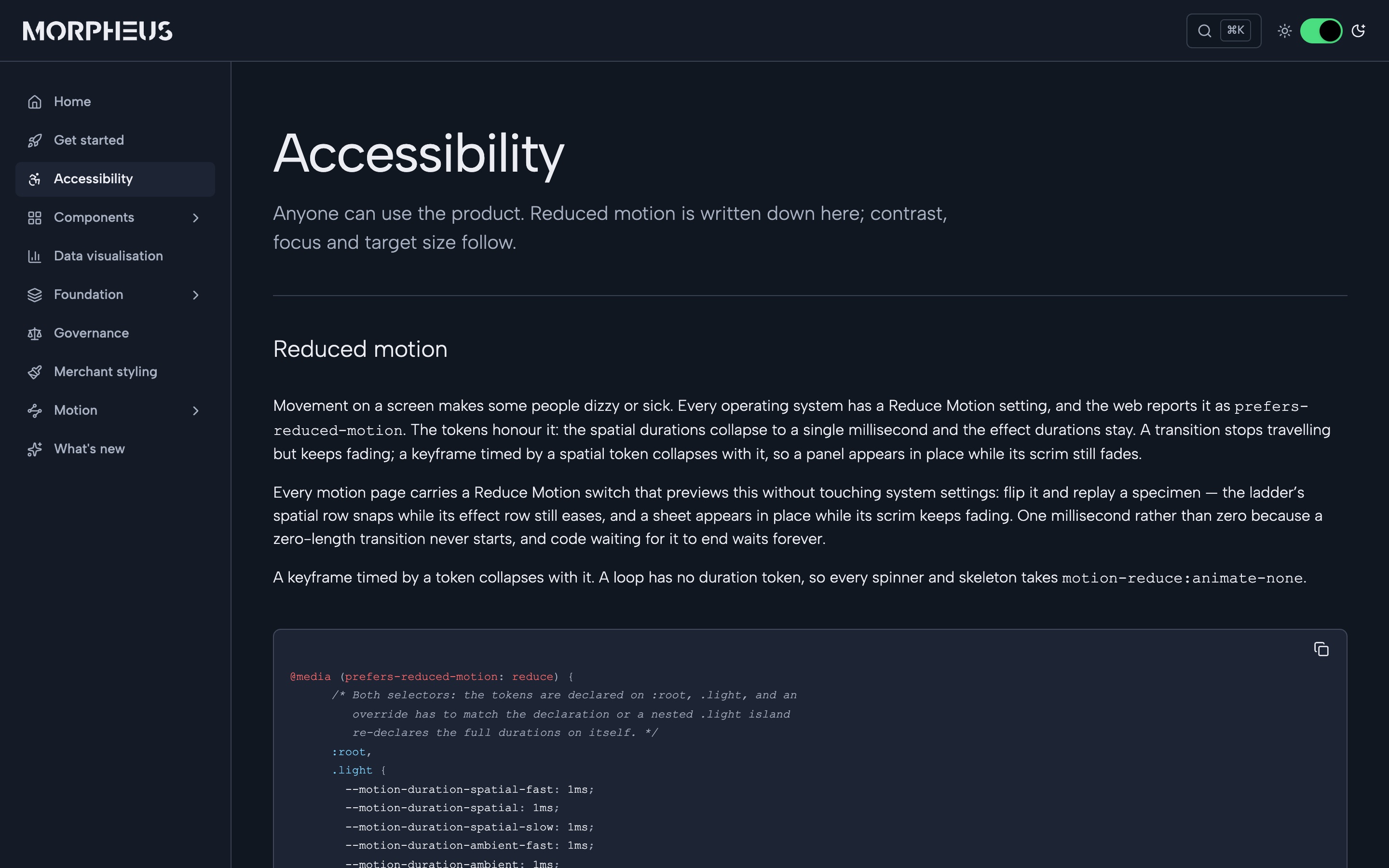Image resolution: width=1389 pixels, height=868 pixels.
Task: Expand the Components chevron
Action: tap(196, 217)
